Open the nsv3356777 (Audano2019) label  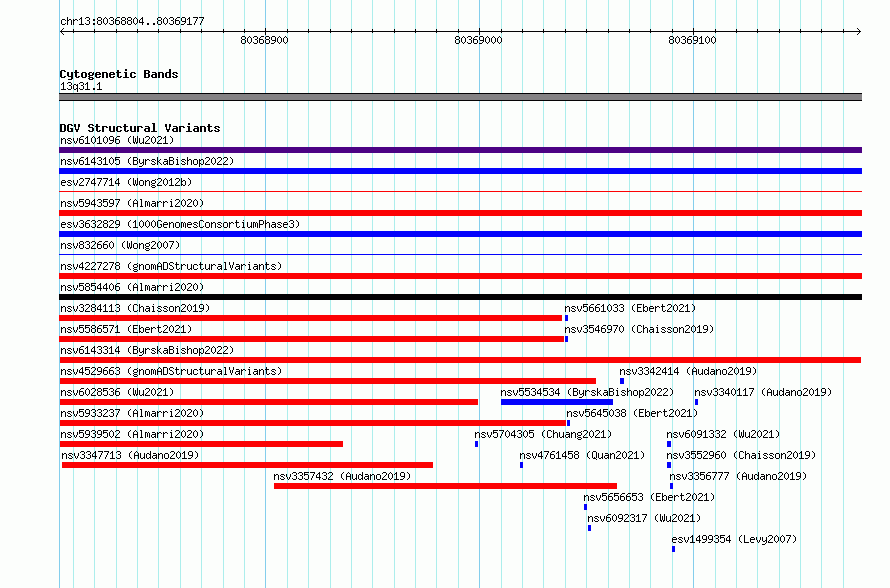coord(738,476)
